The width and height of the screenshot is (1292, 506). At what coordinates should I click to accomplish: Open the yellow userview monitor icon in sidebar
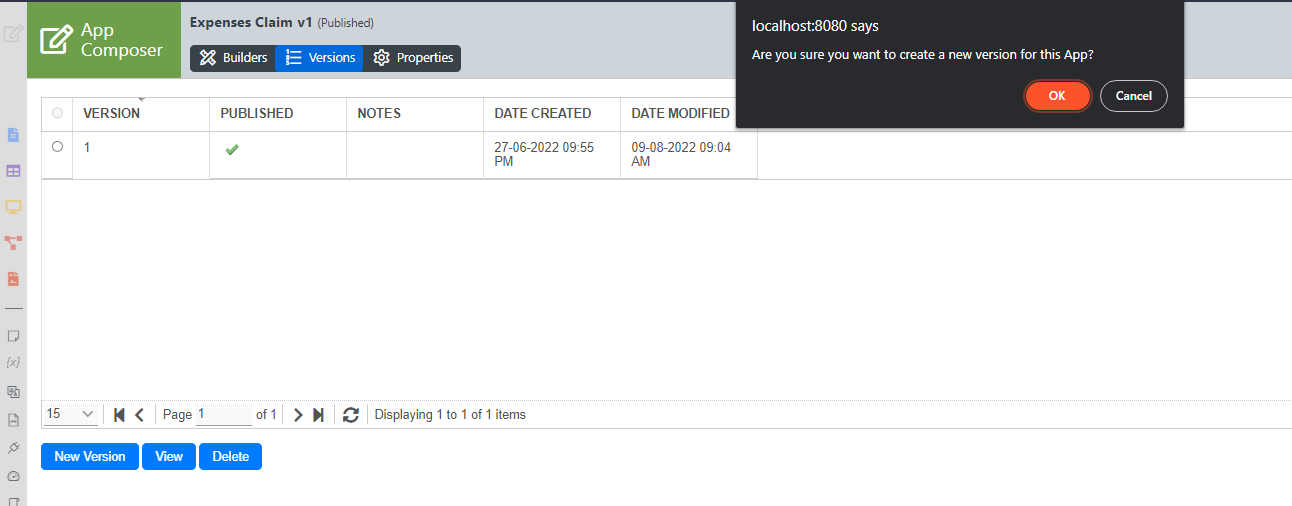pos(14,207)
